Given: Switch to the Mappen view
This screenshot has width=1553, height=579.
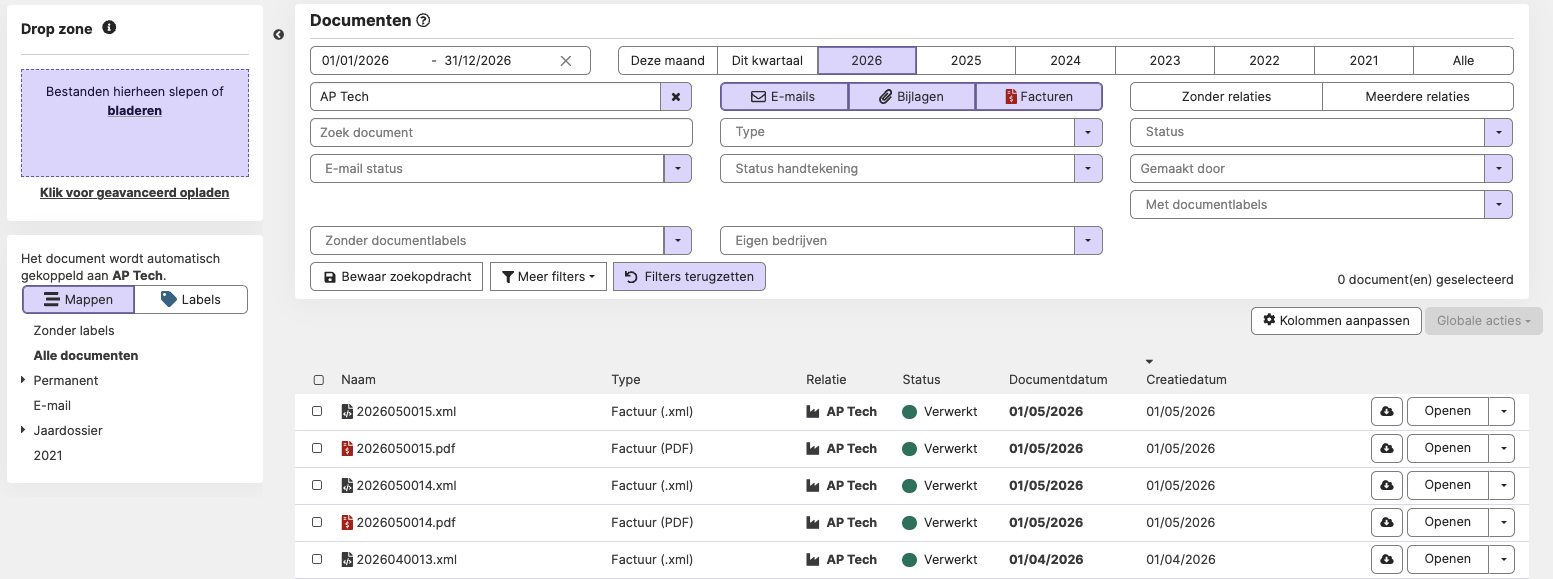Looking at the screenshot, I should pos(78,299).
